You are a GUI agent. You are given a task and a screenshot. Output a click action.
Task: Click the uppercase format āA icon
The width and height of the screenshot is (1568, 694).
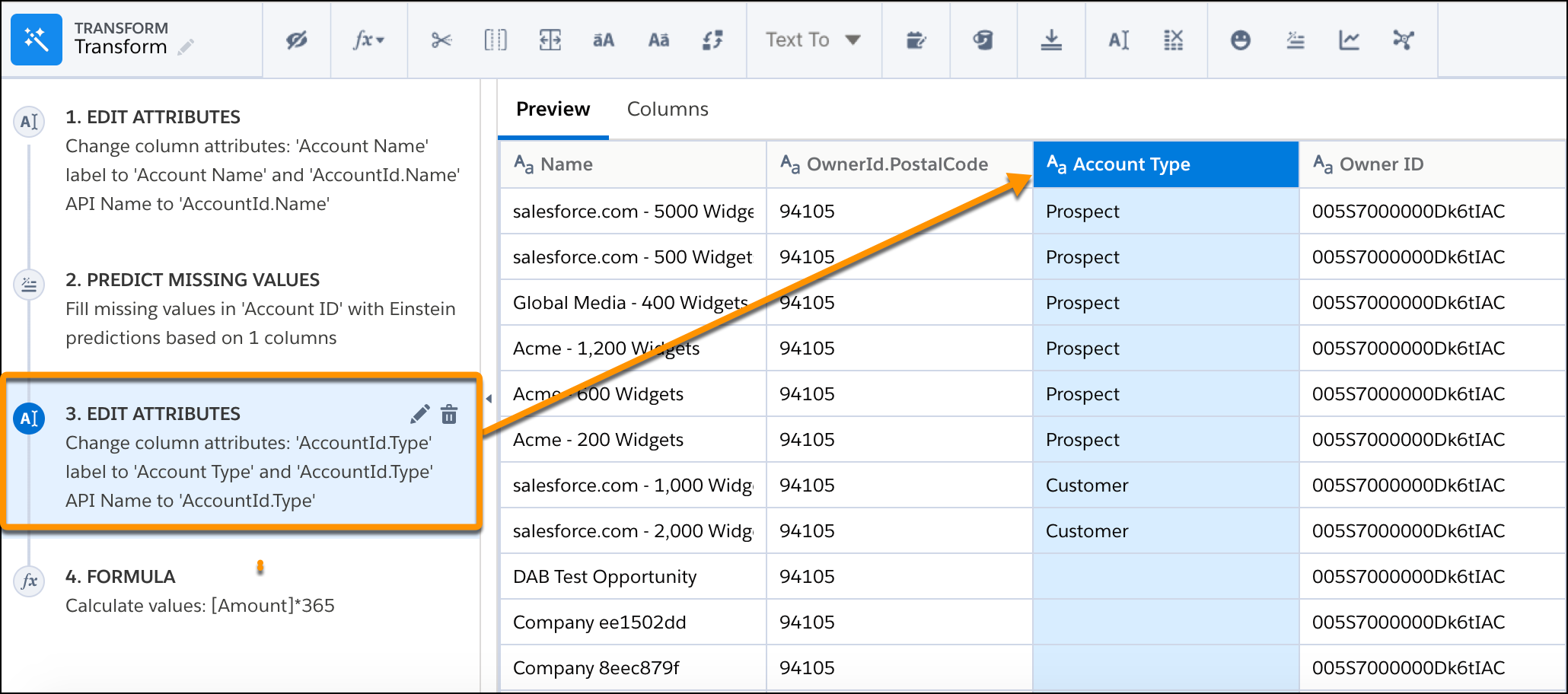602,40
